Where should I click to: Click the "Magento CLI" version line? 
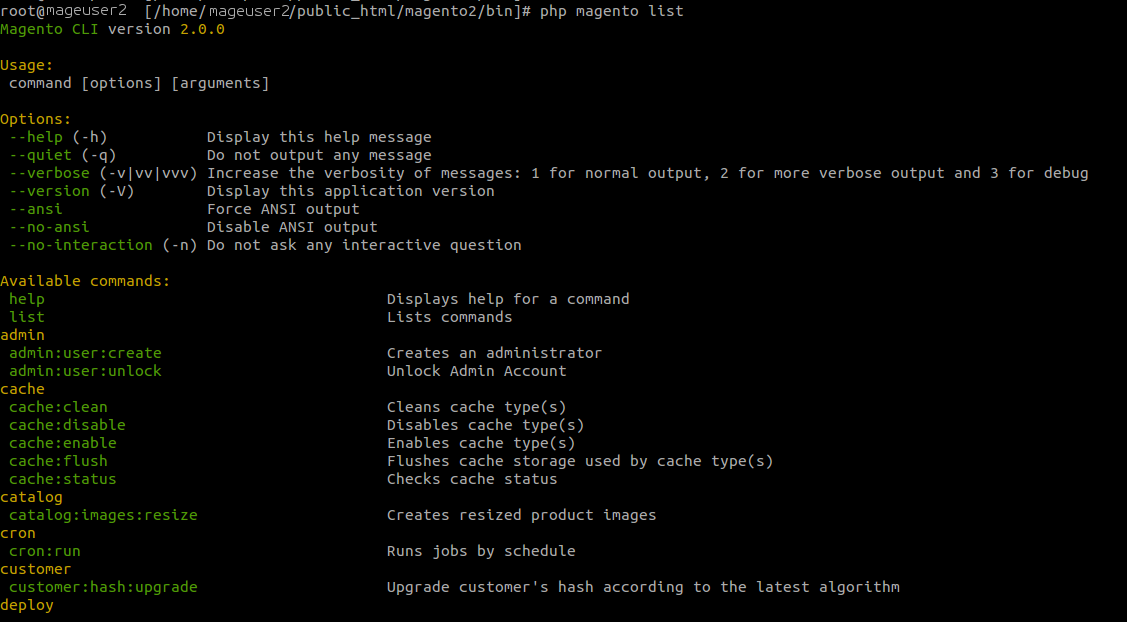click(x=112, y=29)
